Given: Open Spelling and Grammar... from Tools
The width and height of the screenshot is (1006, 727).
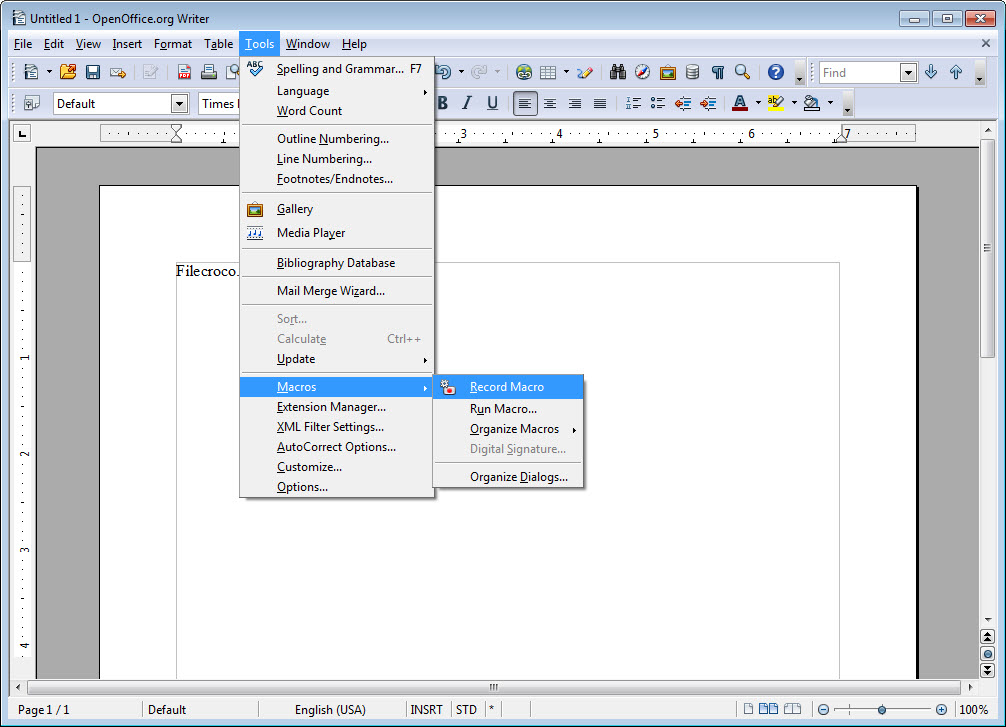Looking at the screenshot, I should (336, 69).
